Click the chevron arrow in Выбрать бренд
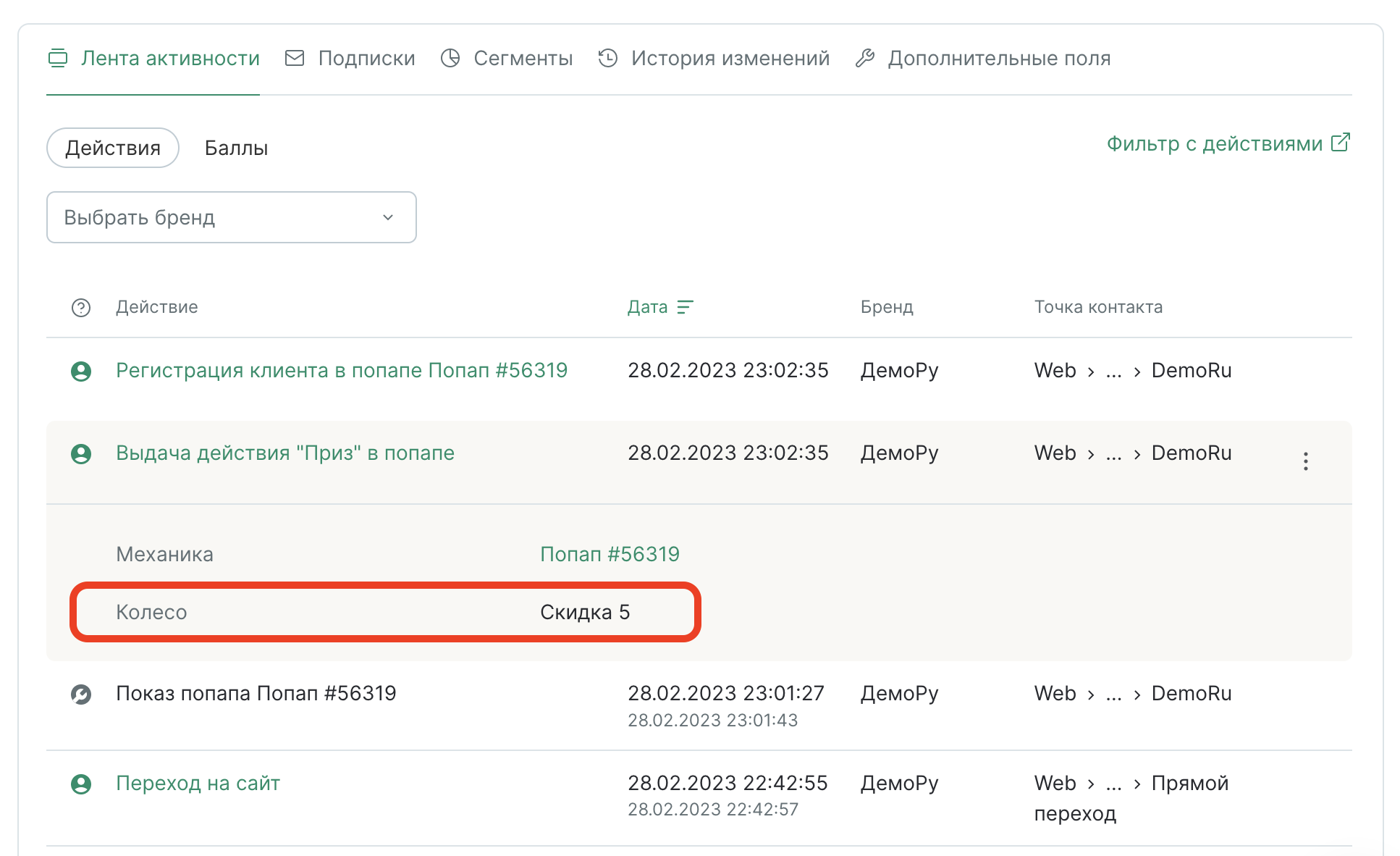This screenshot has width=1400, height=856. [388, 217]
